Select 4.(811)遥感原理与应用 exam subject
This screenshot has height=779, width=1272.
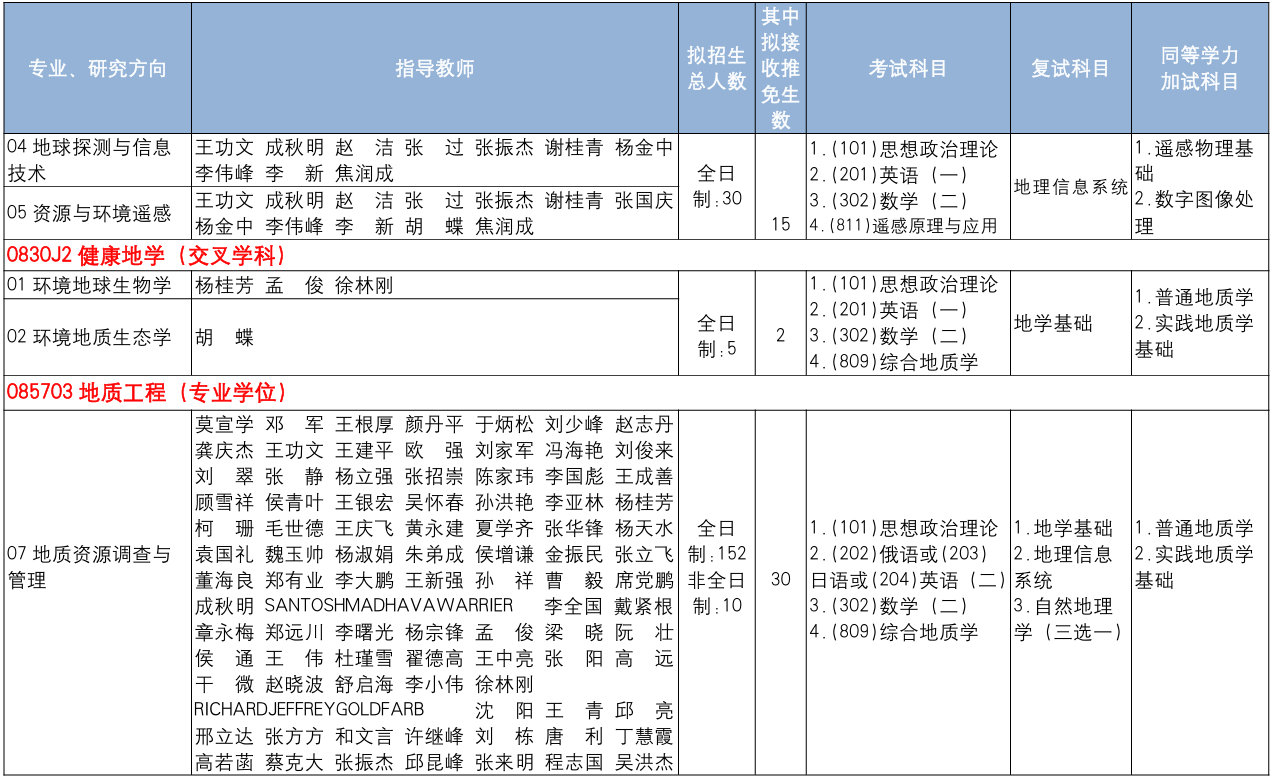pos(904,226)
